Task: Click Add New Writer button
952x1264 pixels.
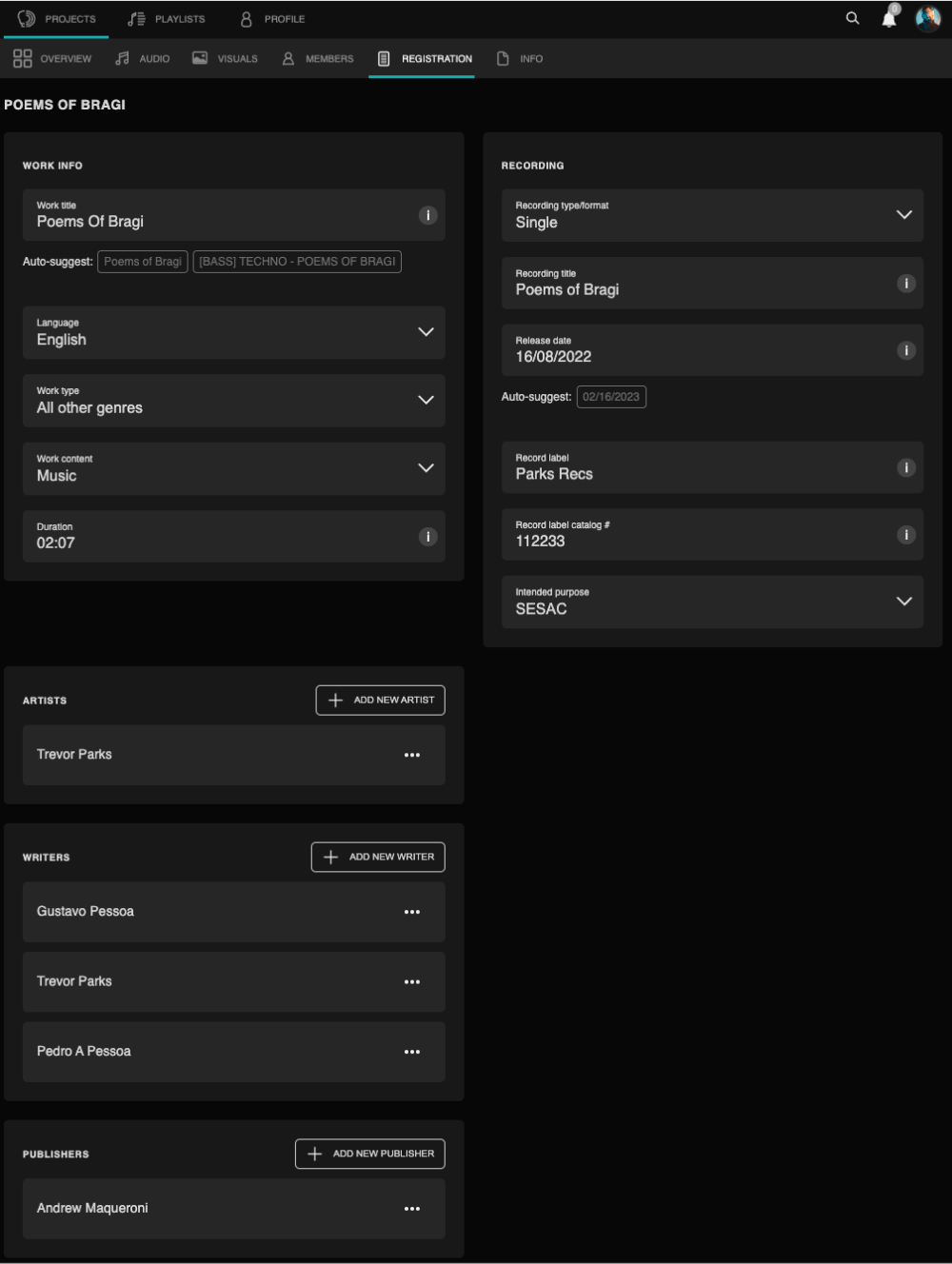Action: (378, 857)
